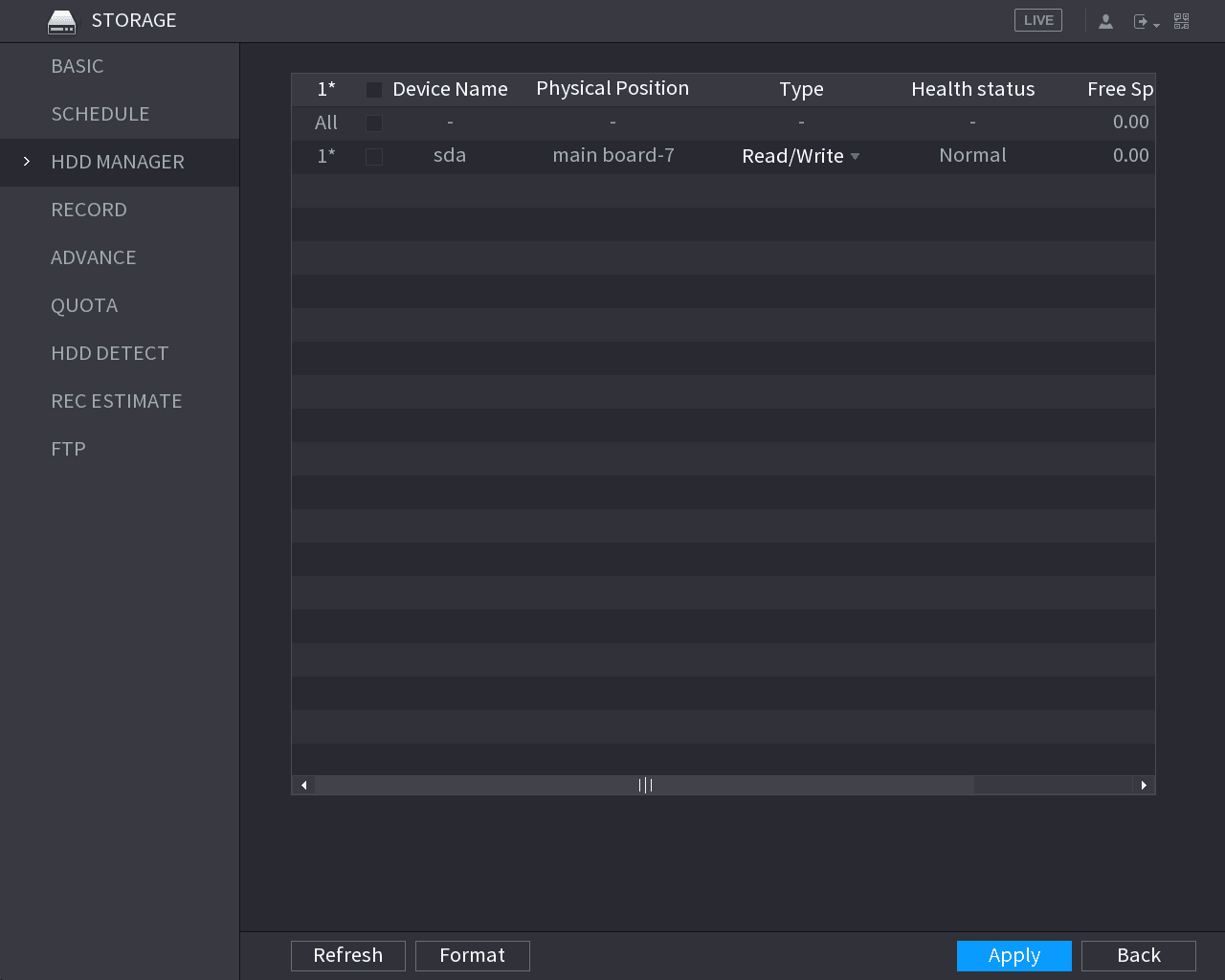
Task: Check the sda disk checkbox
Action: point(374,157)
